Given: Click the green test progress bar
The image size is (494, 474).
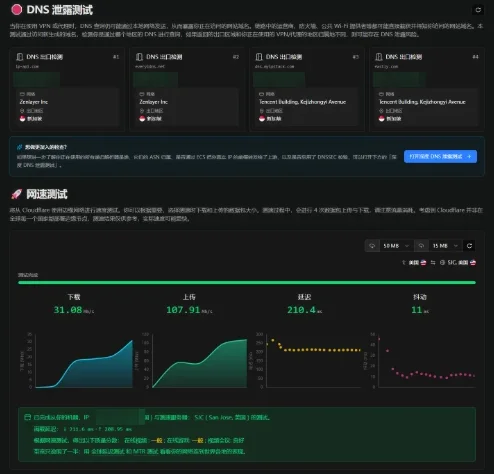Looking at the screenshot, I should pyautogui.click(x=247, y=283).
